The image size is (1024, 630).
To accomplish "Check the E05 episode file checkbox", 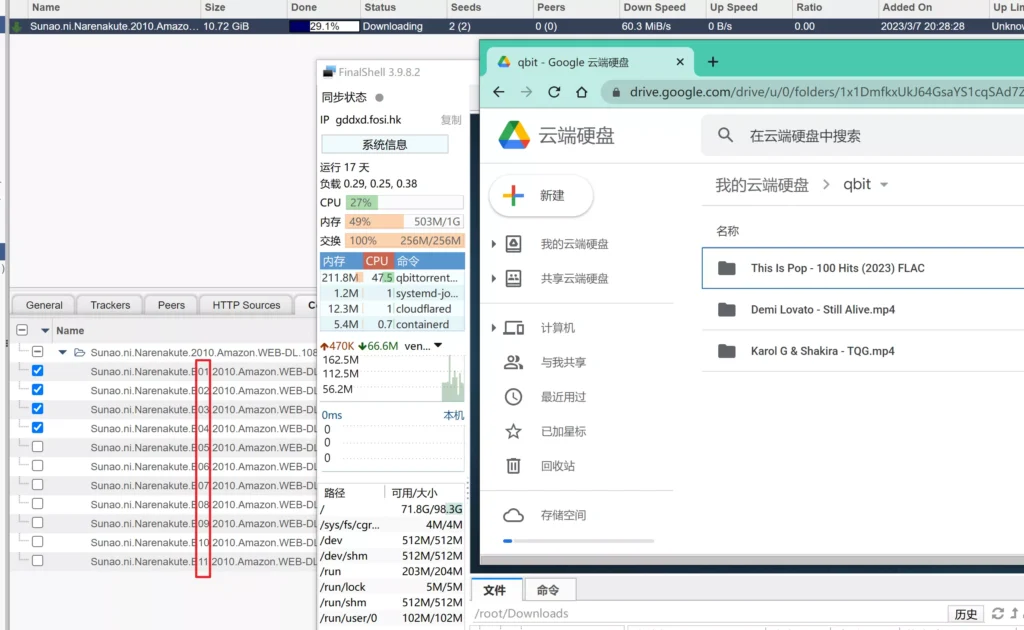I will (x=37, y=447).
